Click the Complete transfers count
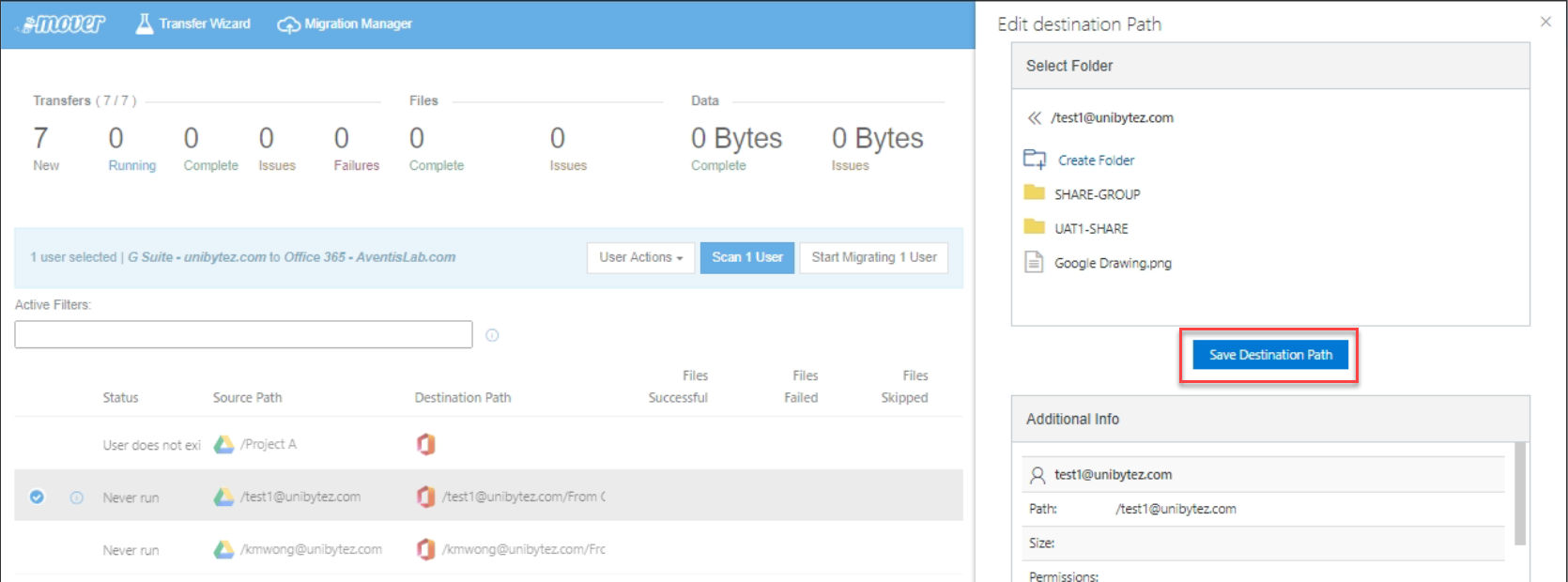 [191, 138]
